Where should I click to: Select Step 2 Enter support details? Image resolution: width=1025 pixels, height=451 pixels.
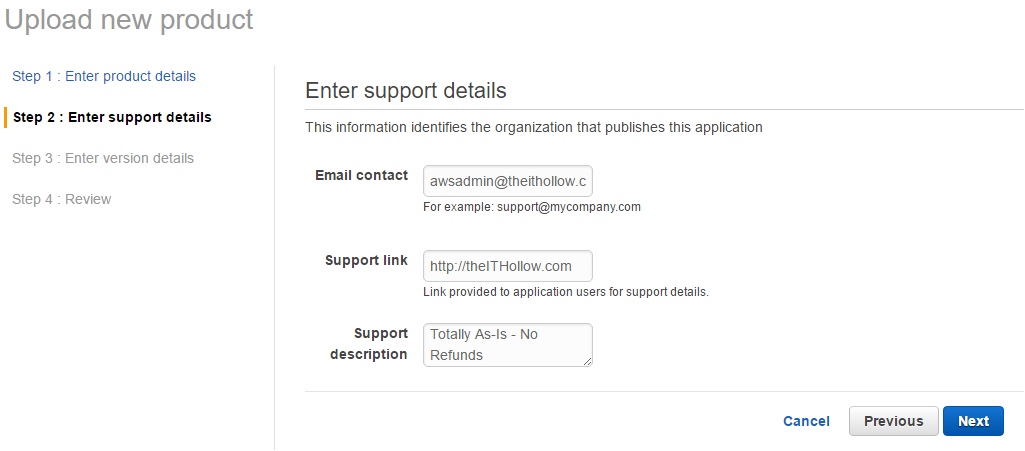[112, 117]
